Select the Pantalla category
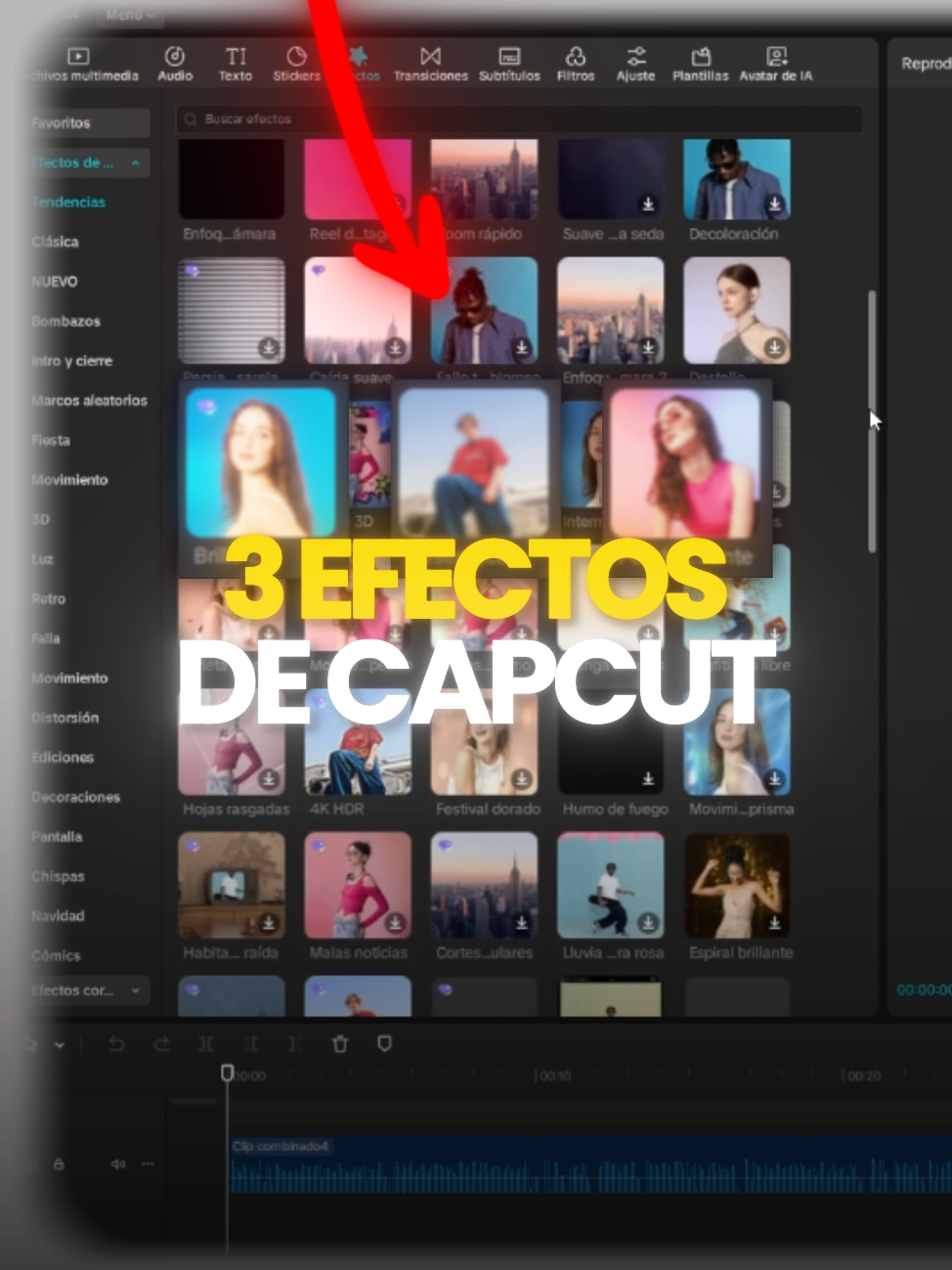The width and height of the screenshot is (952, 1270). coord(57,837)
